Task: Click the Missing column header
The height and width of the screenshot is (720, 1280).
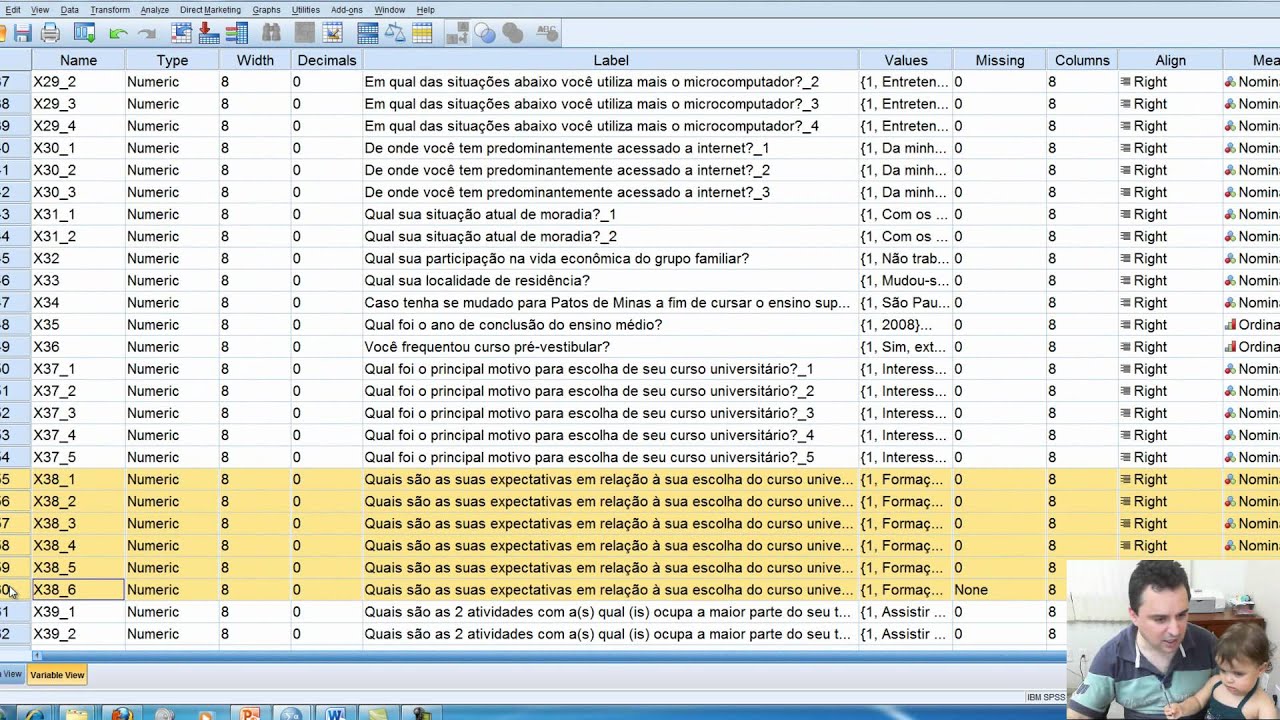Action: point(1000,60)
